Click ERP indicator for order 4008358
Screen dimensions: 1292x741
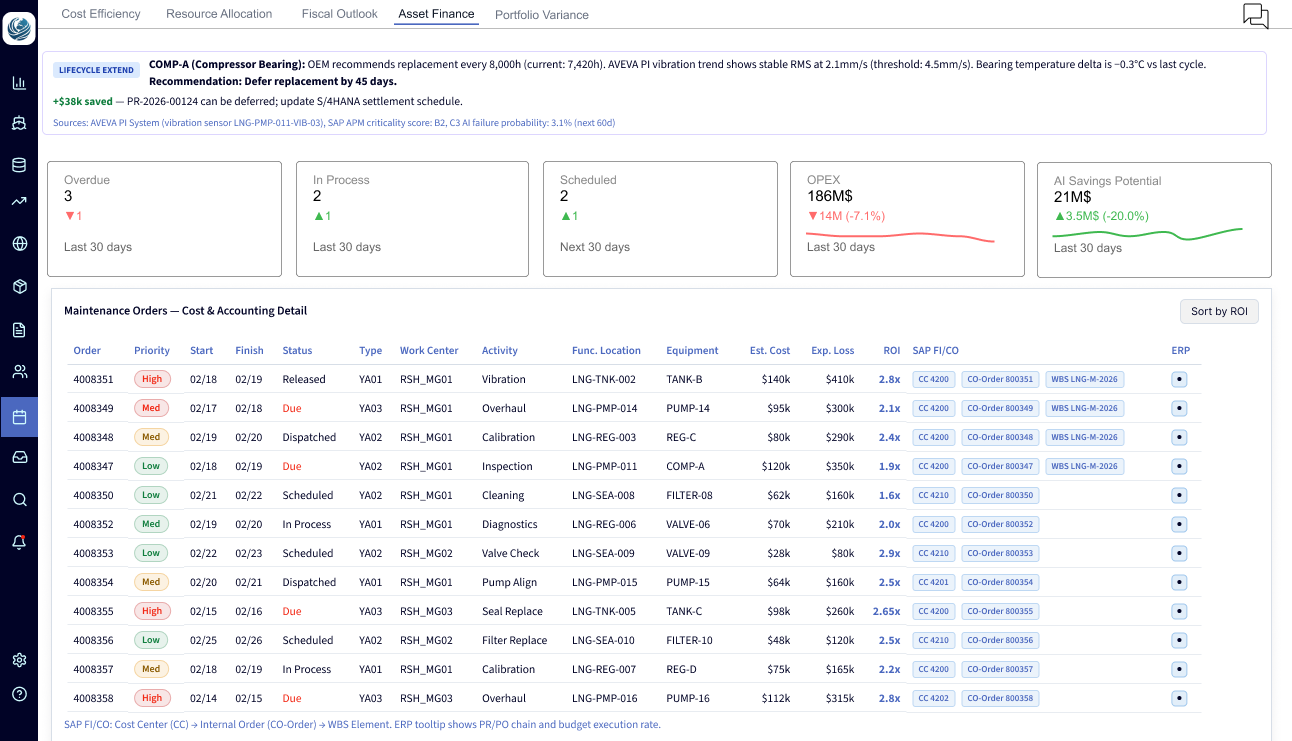click(x=1179, y=698)
